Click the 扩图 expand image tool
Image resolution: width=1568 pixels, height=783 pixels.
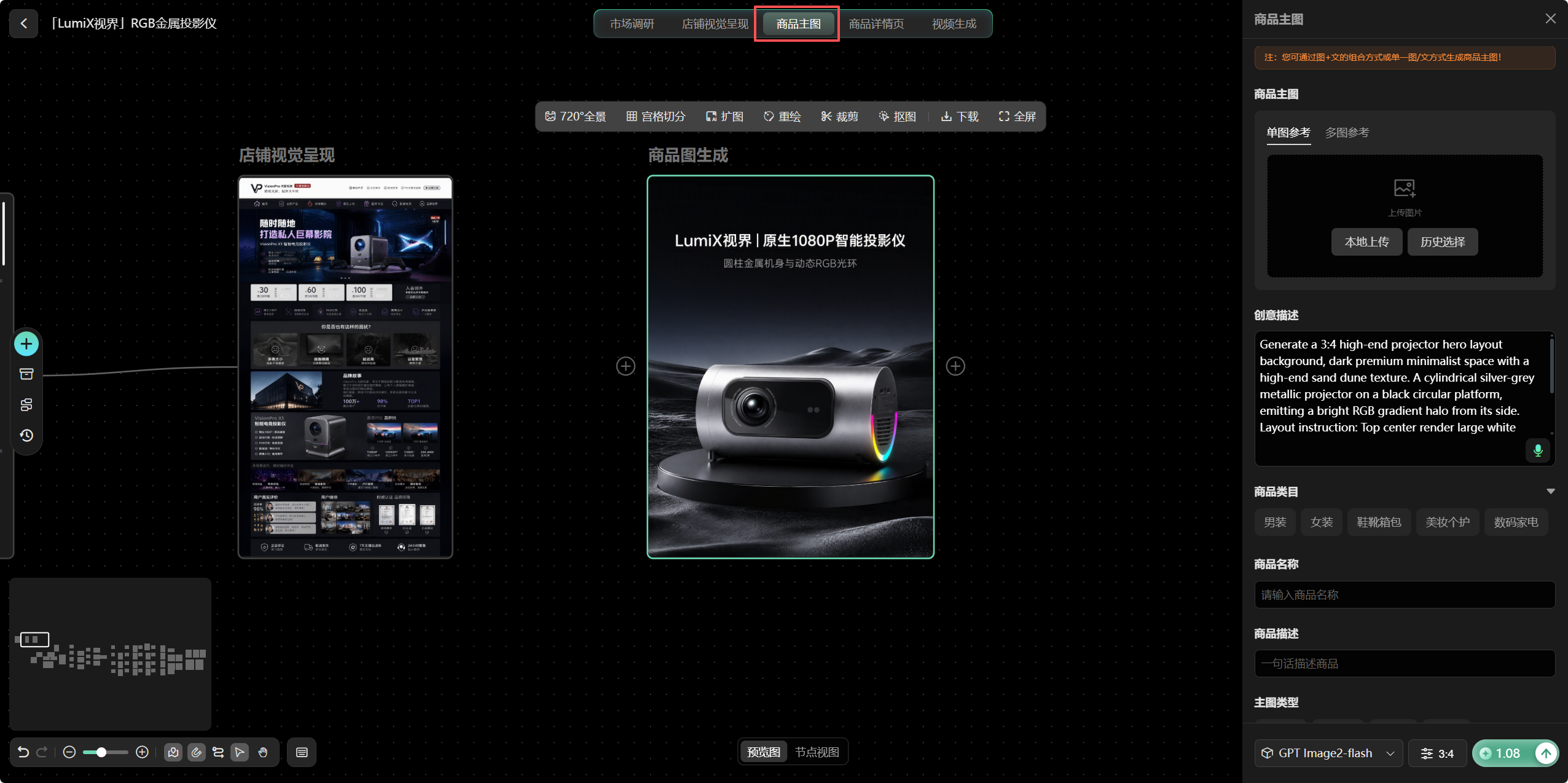click(724, 116)
